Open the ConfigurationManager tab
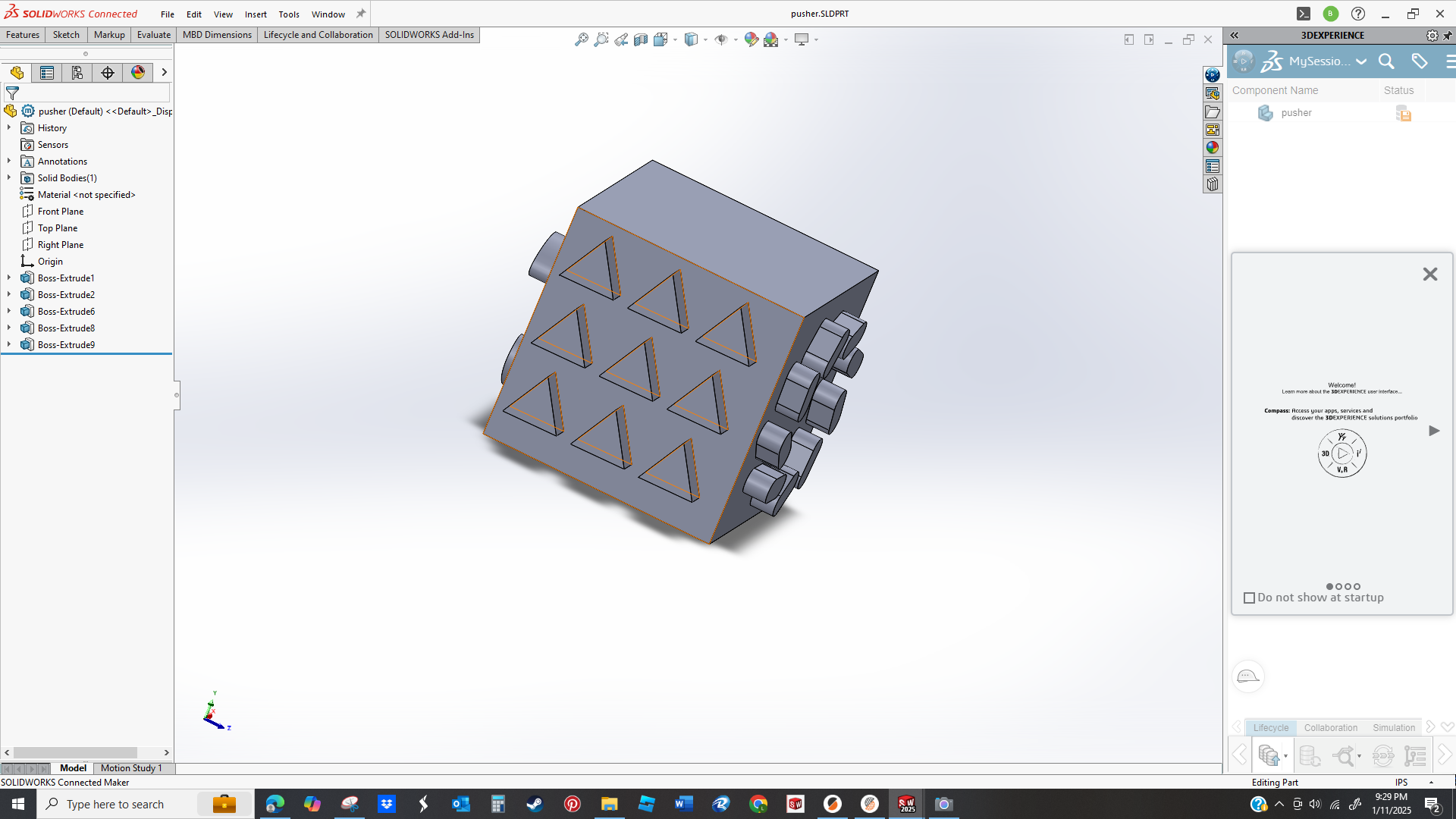The width and height of the screenshot is (1456, 819). click(x=77, y=73)
